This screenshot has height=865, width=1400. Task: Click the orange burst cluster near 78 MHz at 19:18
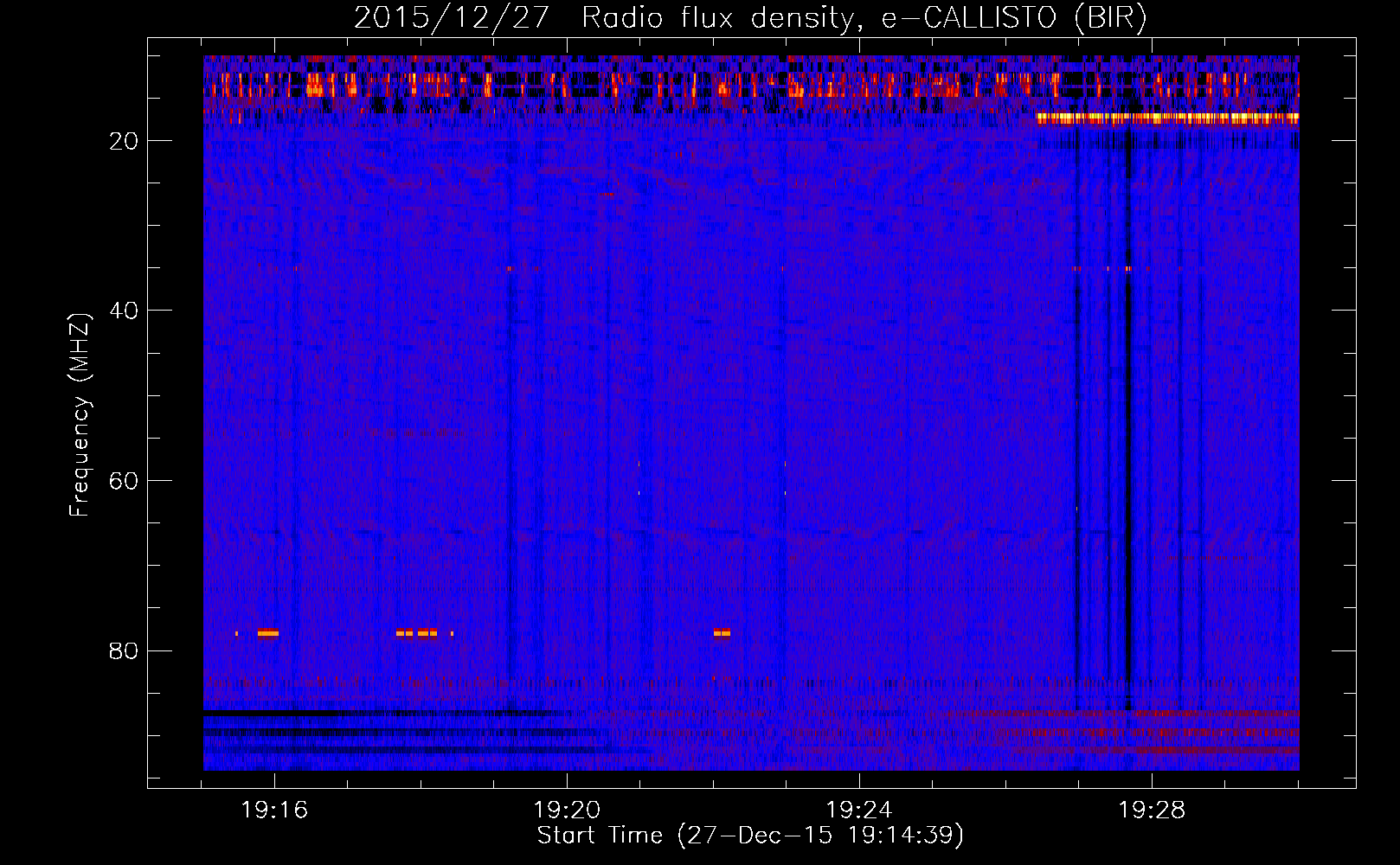[x=417, y=633]
